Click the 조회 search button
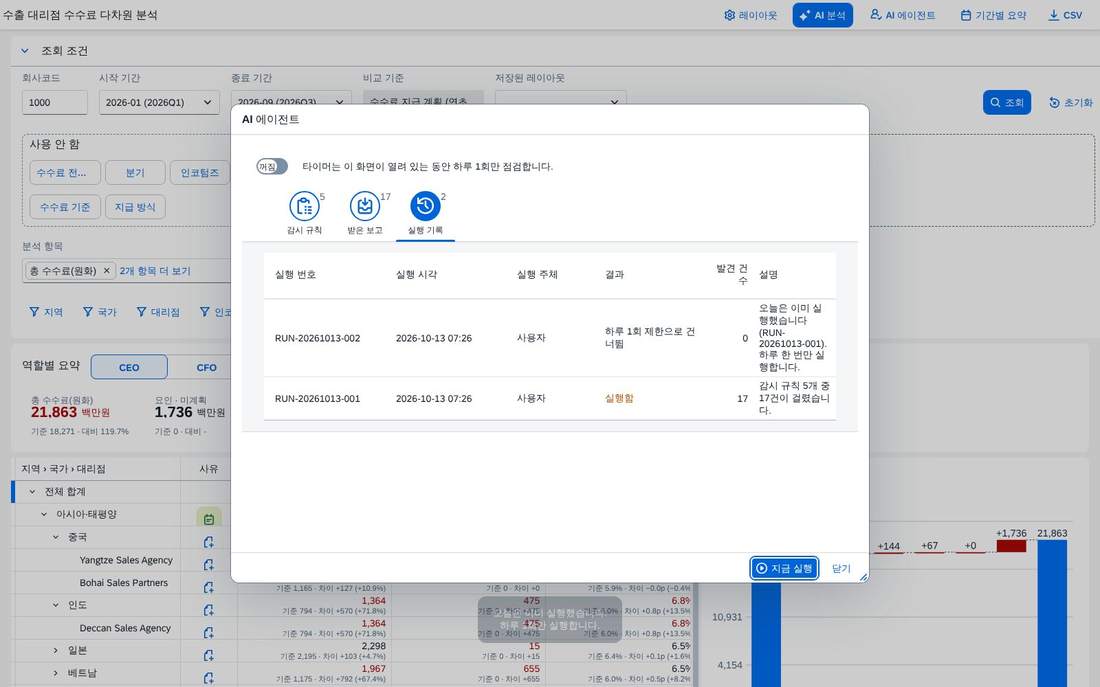The width and height of the screenshot is (1100, 687). (x=1007, y=102)
